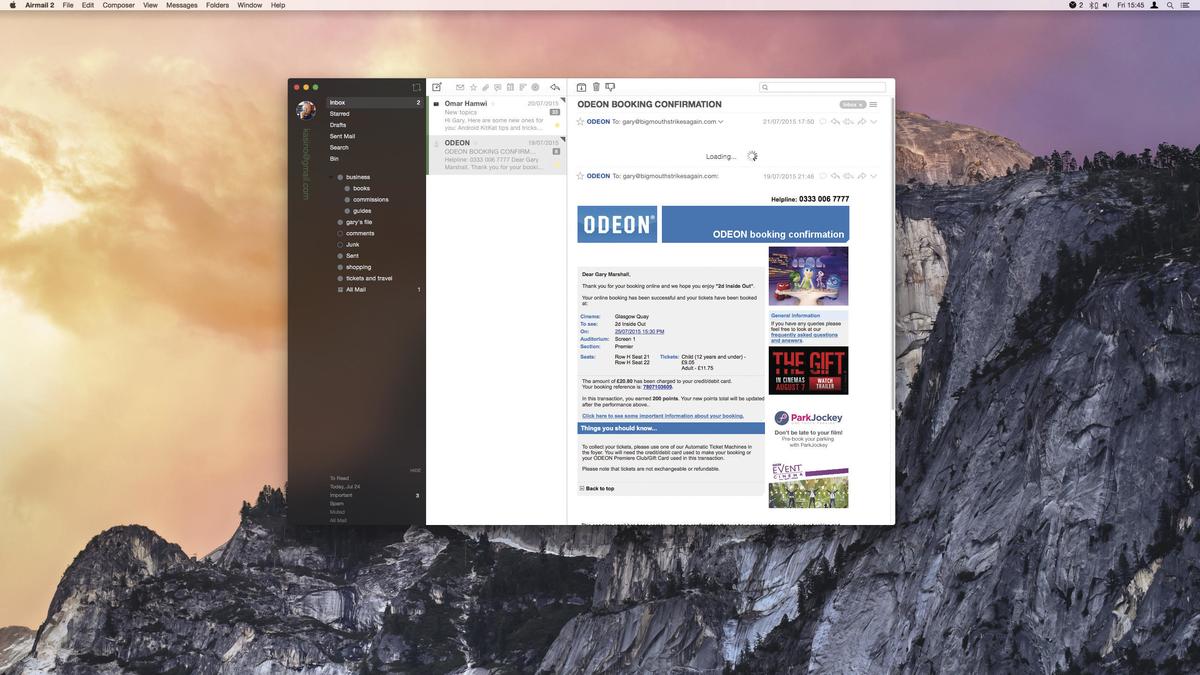Open the shopping label
This screenshot has width=1200, height=675.
[358, 267]
